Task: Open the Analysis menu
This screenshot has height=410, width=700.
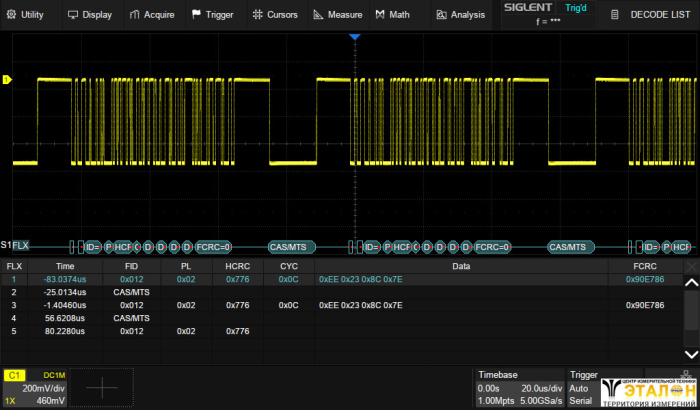Action: click(460, 15)
